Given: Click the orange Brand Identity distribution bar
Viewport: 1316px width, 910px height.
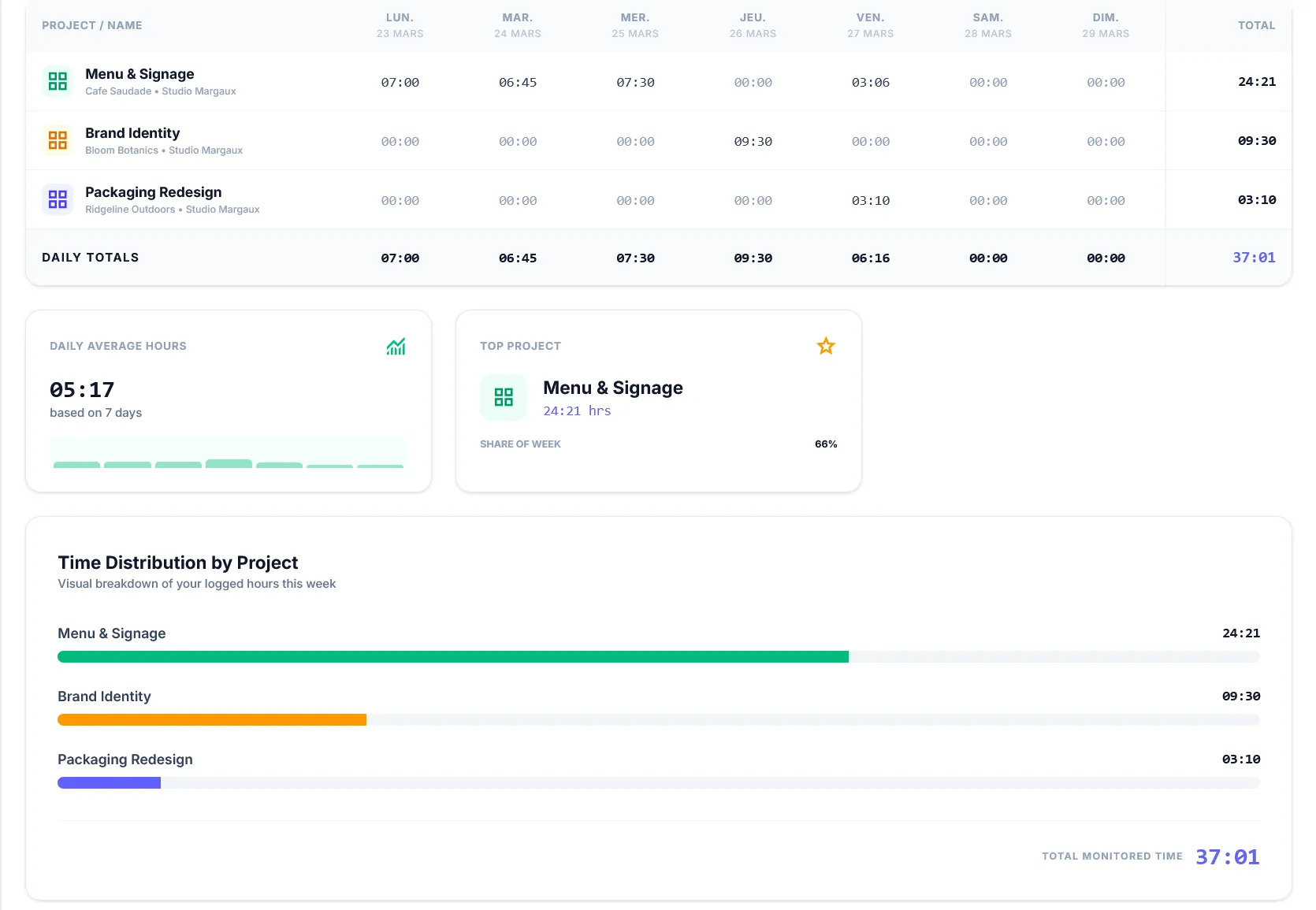Looking at the screenshot, I should (x=211, y=720).
